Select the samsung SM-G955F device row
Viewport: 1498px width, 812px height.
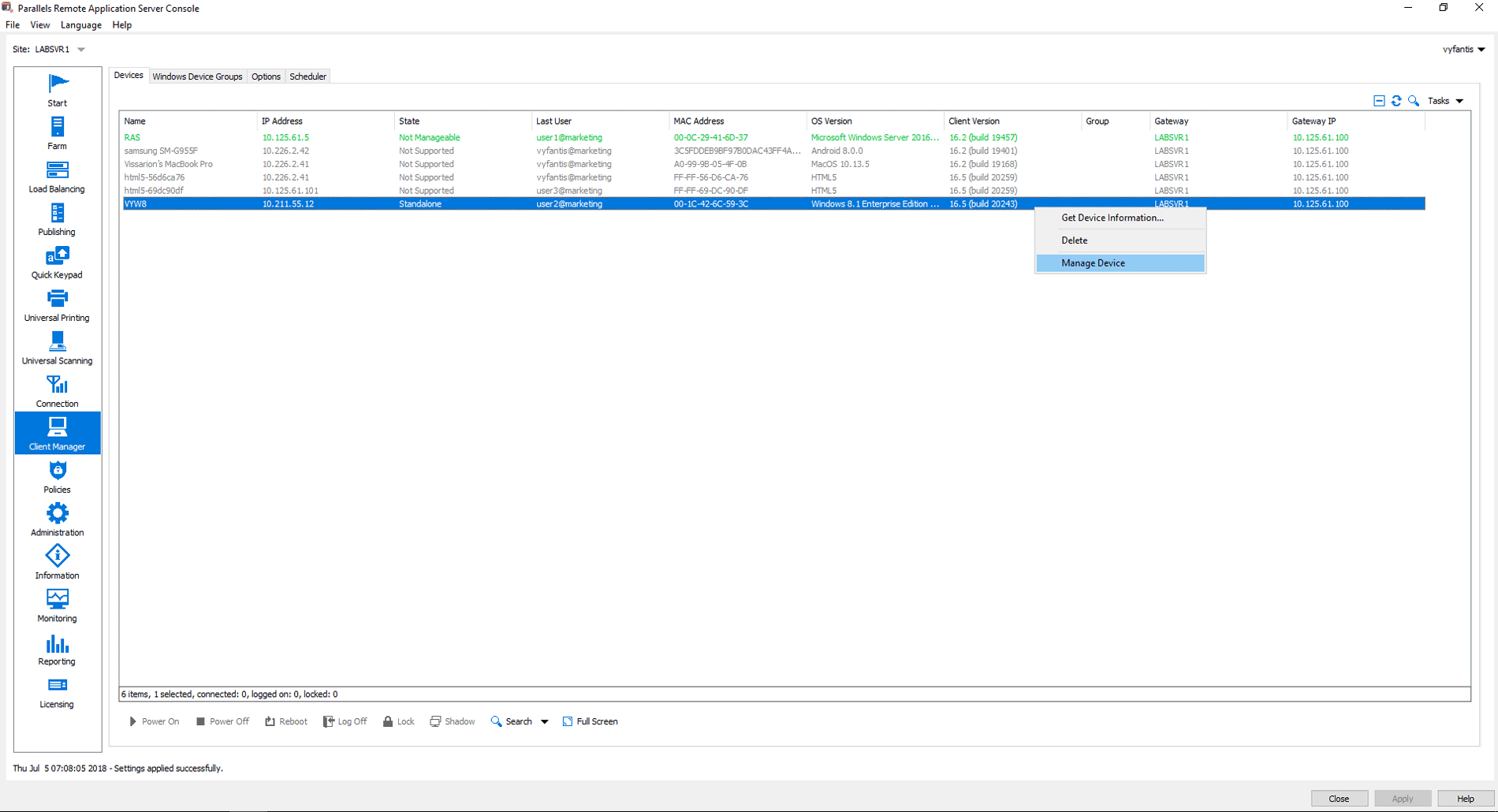(773, 151)
